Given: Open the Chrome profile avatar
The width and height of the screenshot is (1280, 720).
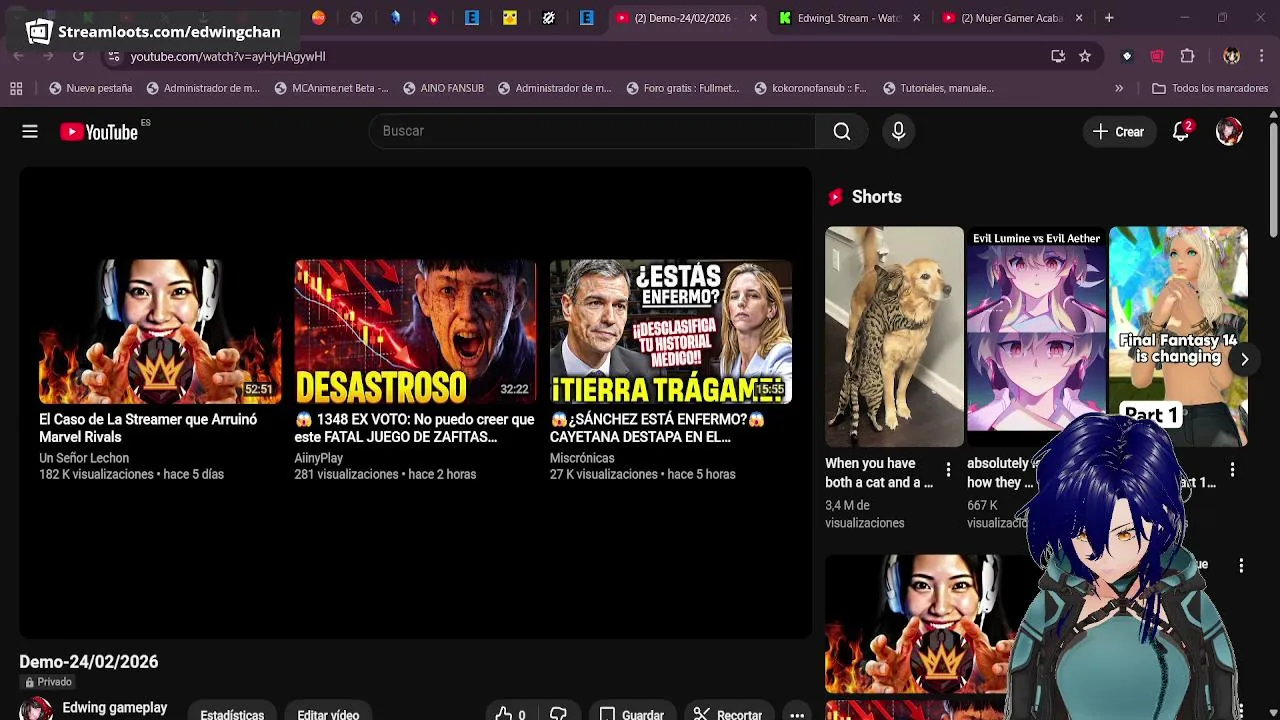Looking at the screenshot, I should pos(1231,56).
